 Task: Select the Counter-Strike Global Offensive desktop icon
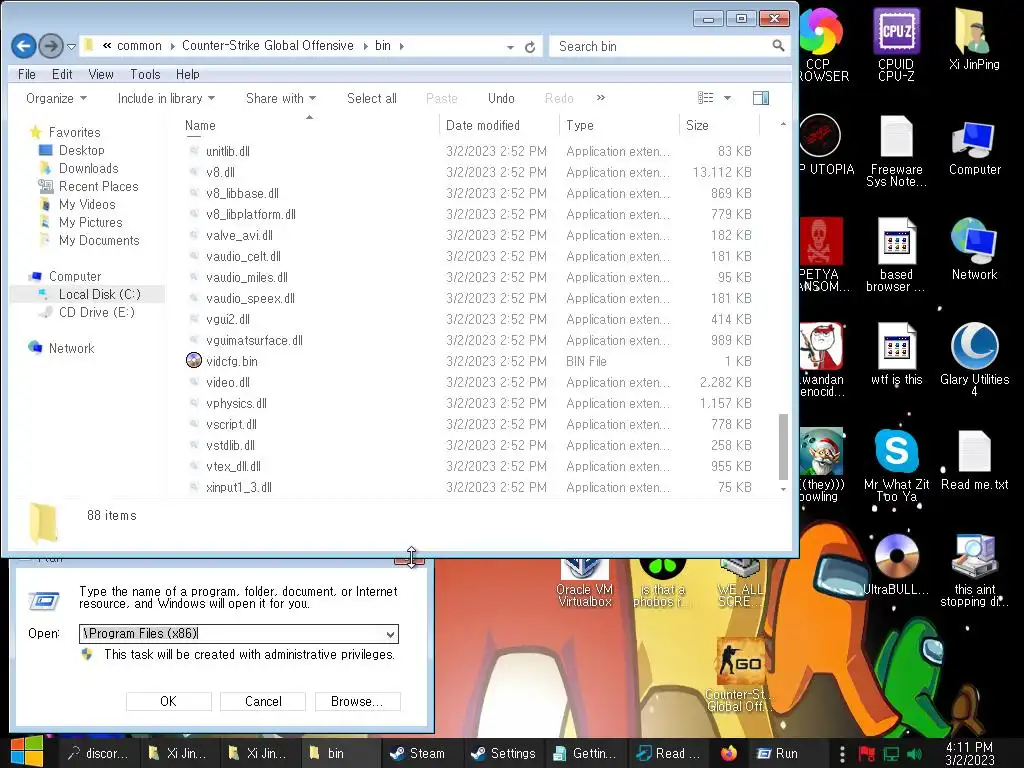coord(740,675)
